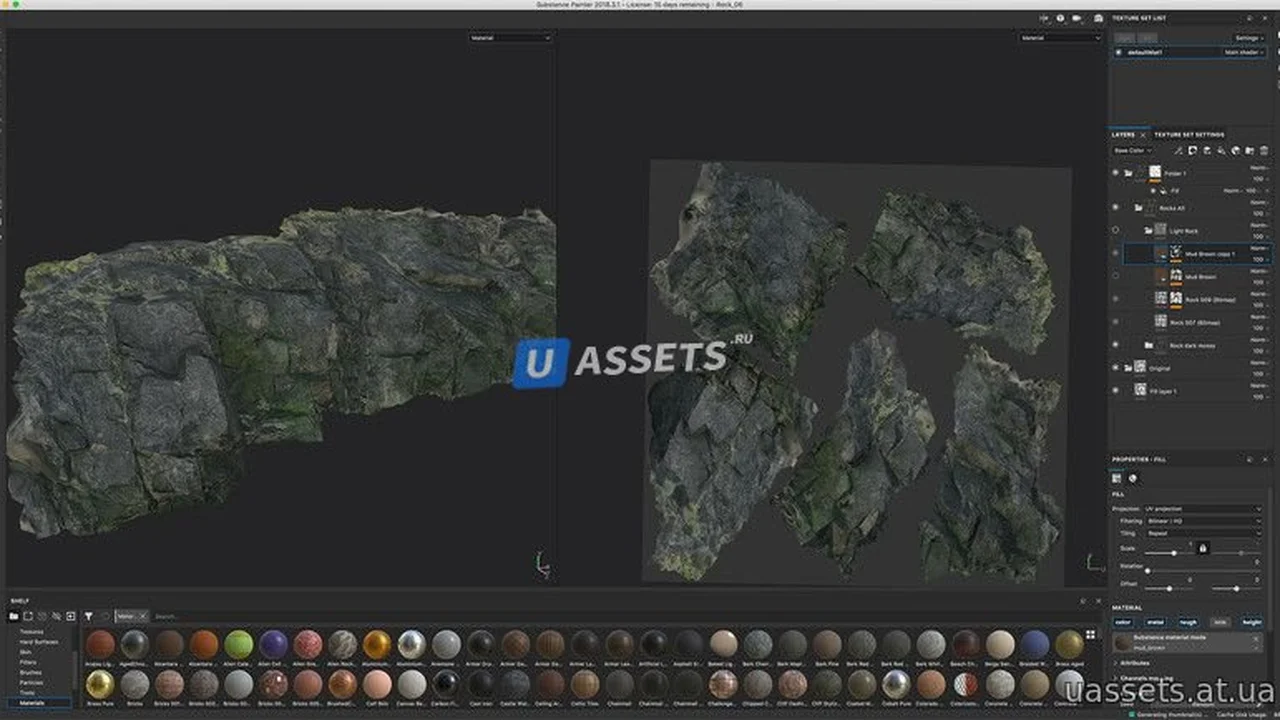Viewport: 1280px width, 720px height.
Task: Click the shelf square frame icon
Action: (28, 616)
